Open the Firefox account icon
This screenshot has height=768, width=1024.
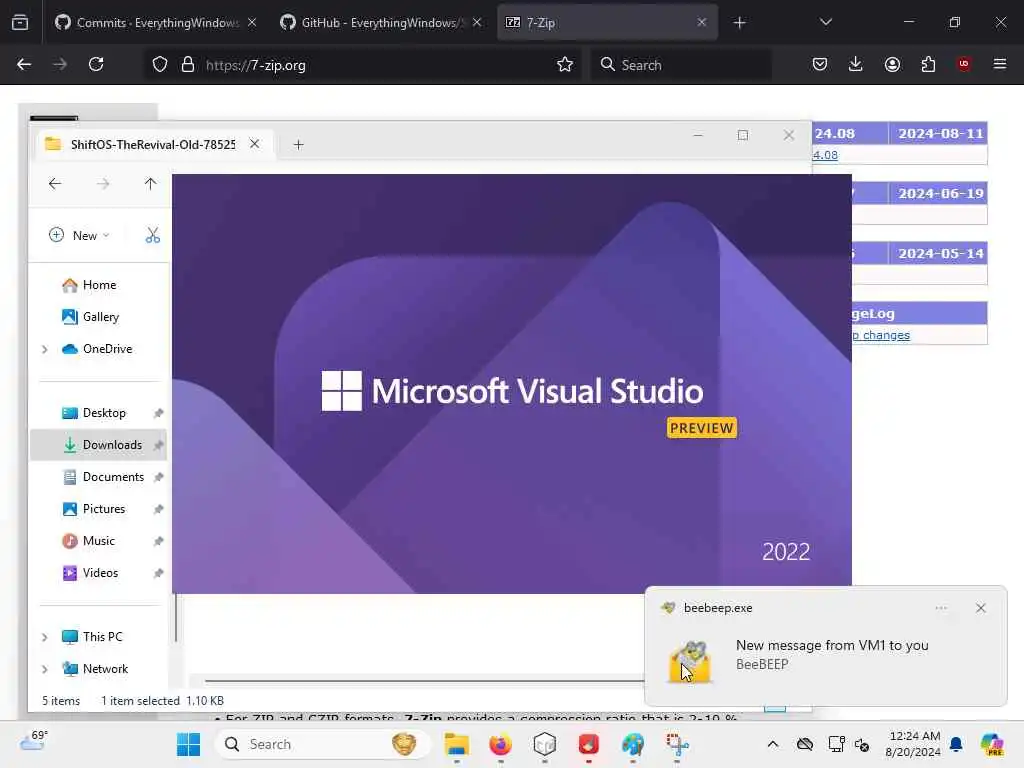coord(892,65)
